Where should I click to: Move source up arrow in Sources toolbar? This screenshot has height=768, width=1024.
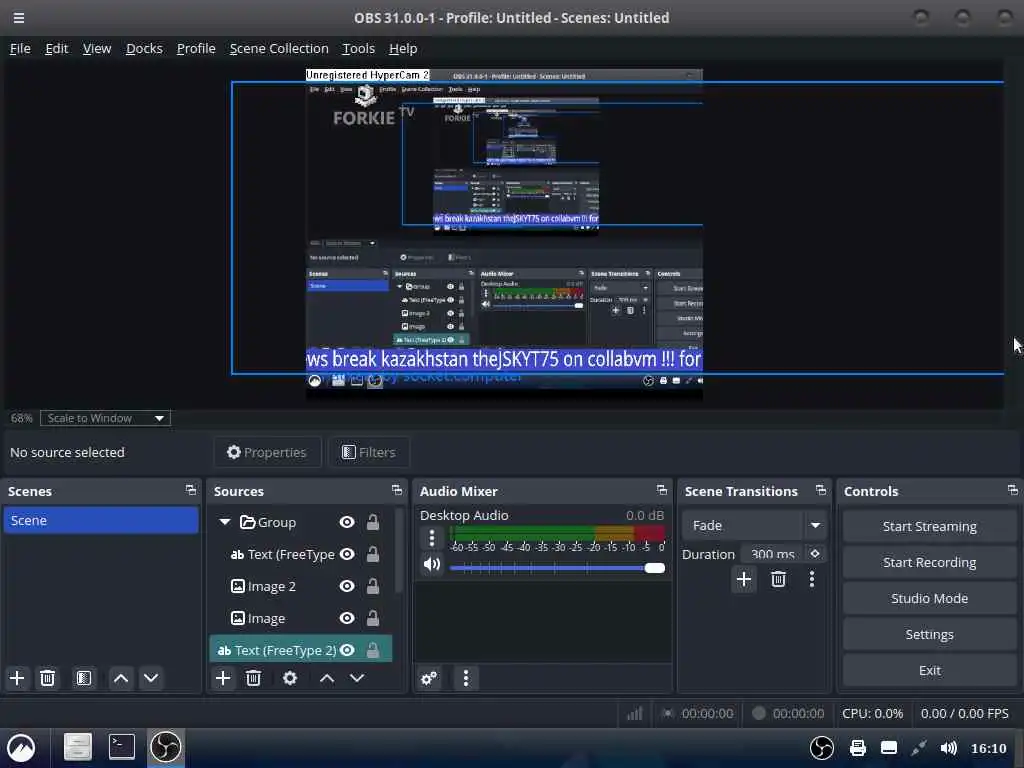pyautogui.click(x=327, y=678)
